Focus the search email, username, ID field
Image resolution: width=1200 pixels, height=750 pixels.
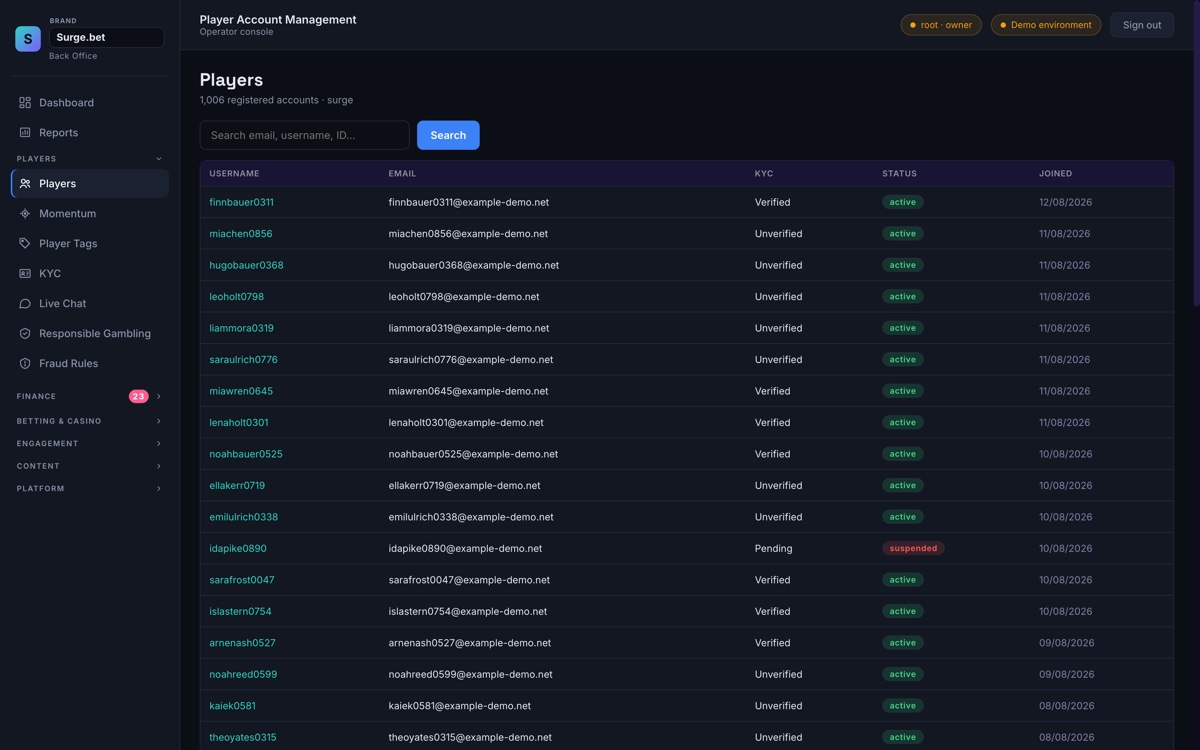304,135
